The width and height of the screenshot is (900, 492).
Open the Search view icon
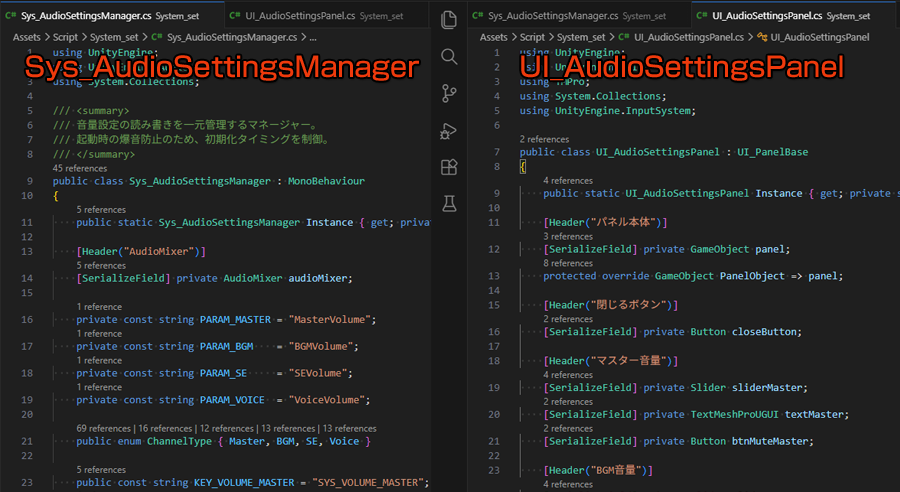point(449,56)
